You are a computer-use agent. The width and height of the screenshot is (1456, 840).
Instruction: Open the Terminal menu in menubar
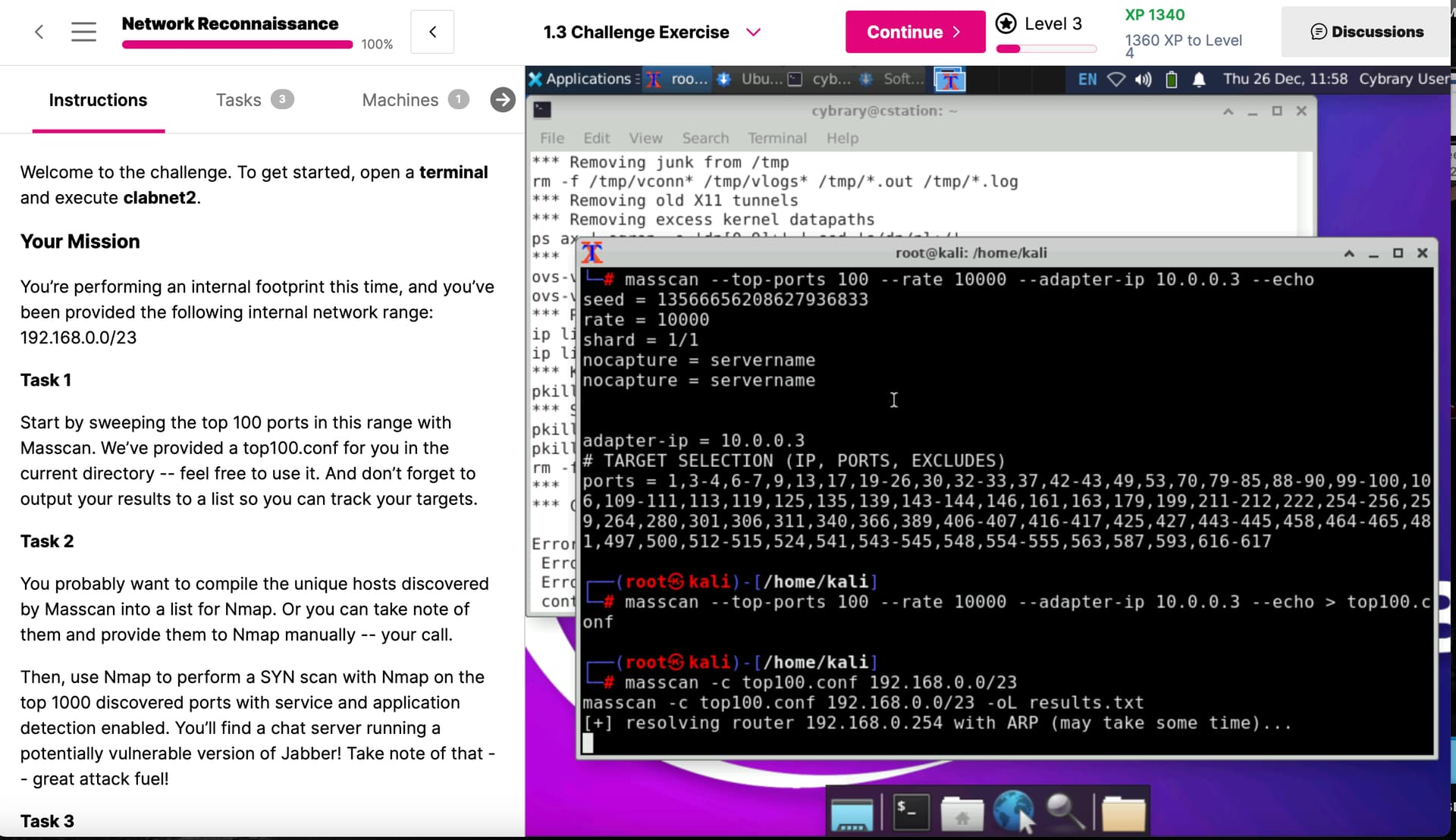777,138
